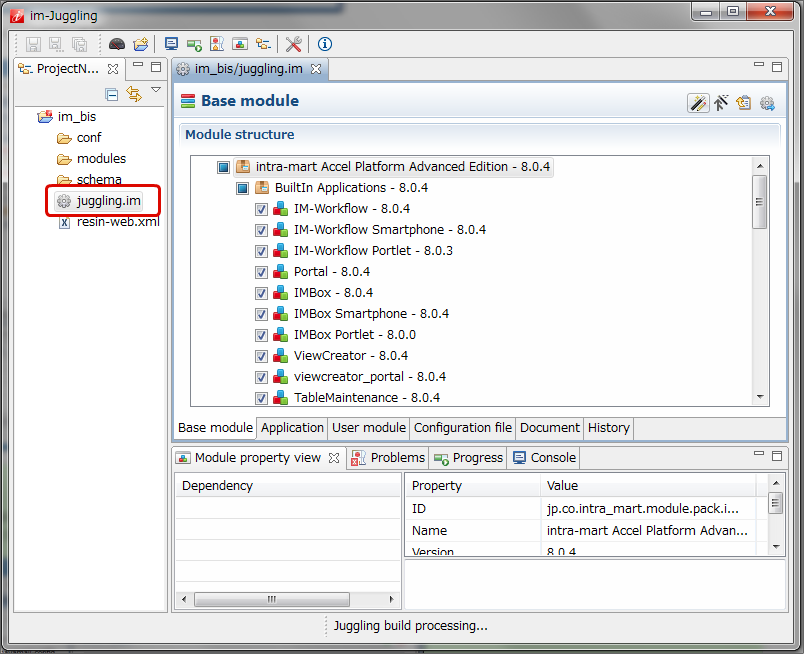The height and width of the screenshot is (654, 804).
Task: Show the Progress view via toolbar icon
Action: point(194,45)
